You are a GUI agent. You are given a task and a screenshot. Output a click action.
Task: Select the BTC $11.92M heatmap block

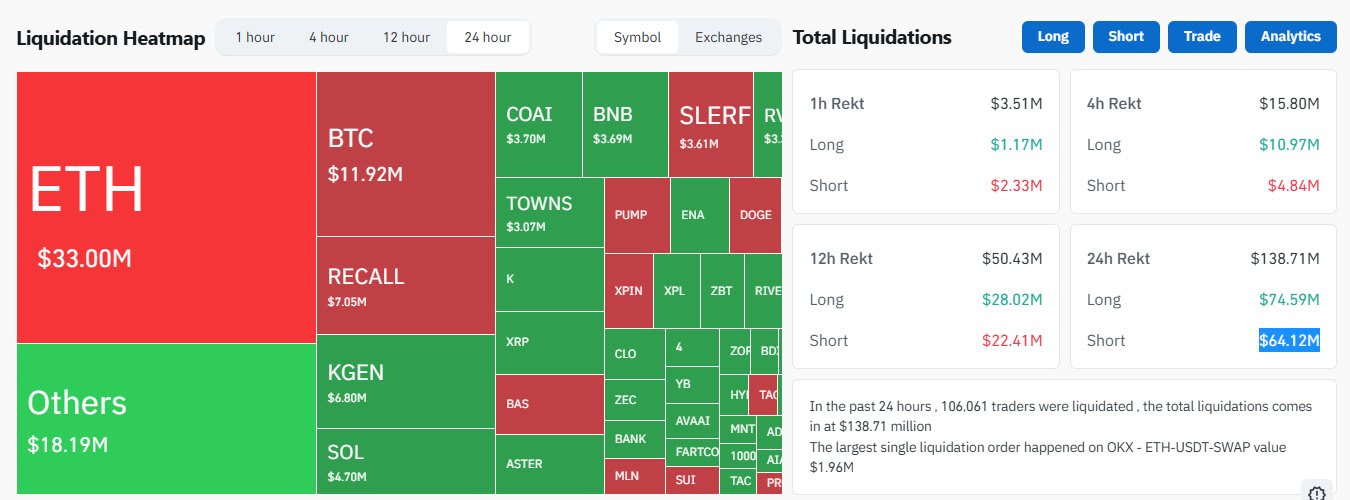click(x=405, y=154)
